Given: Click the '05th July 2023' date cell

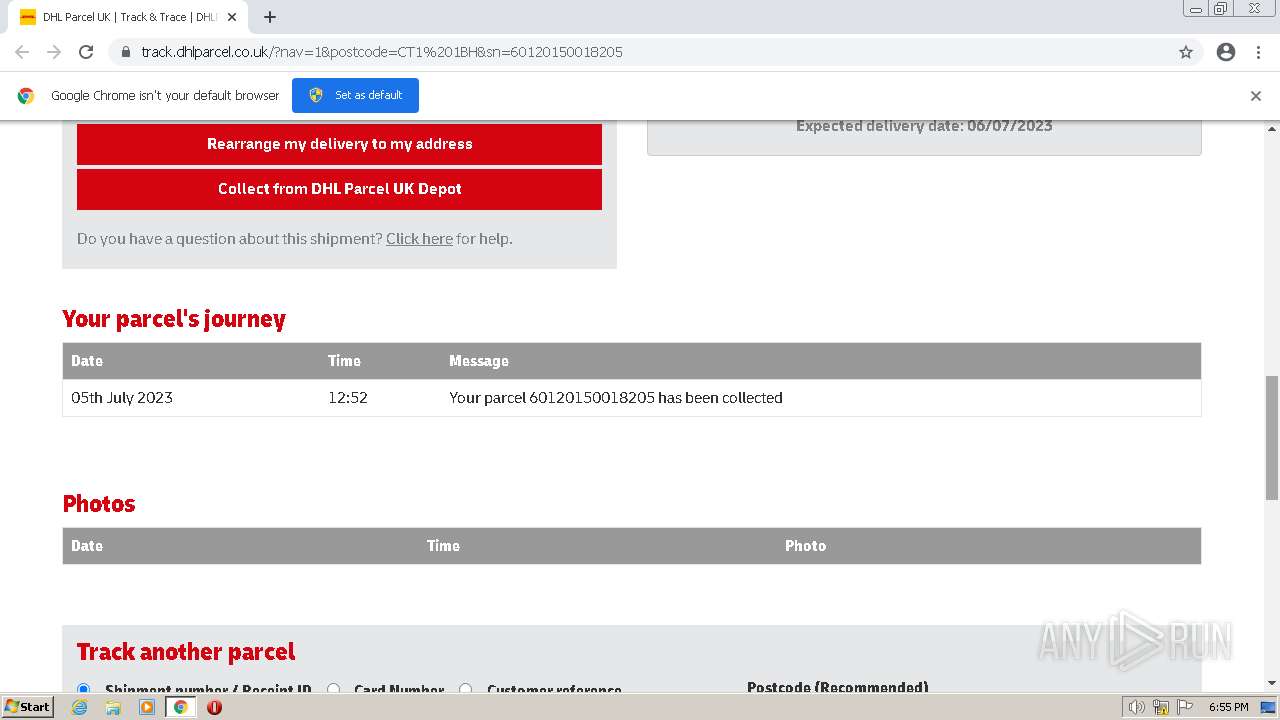Looking at the screenshot, I should [x=122, y=398].
